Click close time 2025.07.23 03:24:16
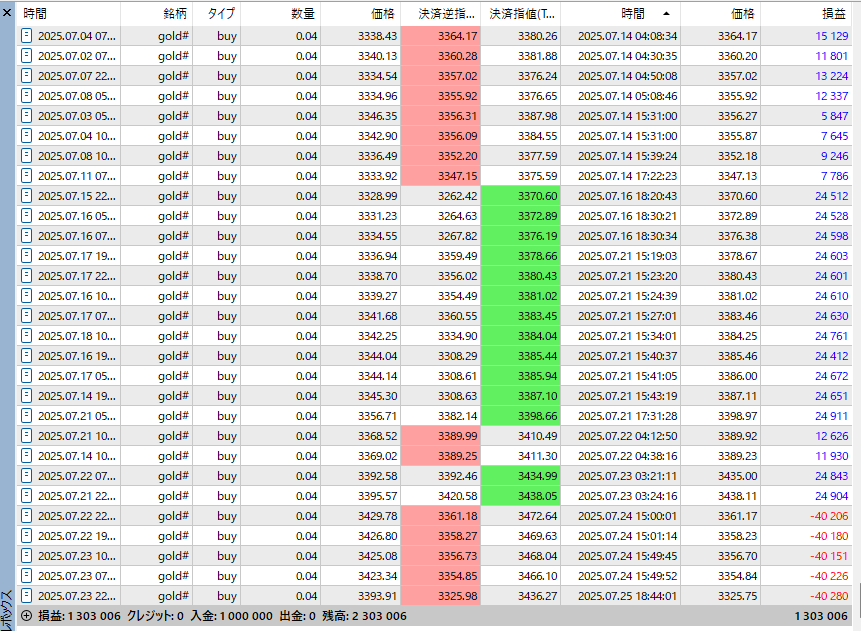 (627, 496)
